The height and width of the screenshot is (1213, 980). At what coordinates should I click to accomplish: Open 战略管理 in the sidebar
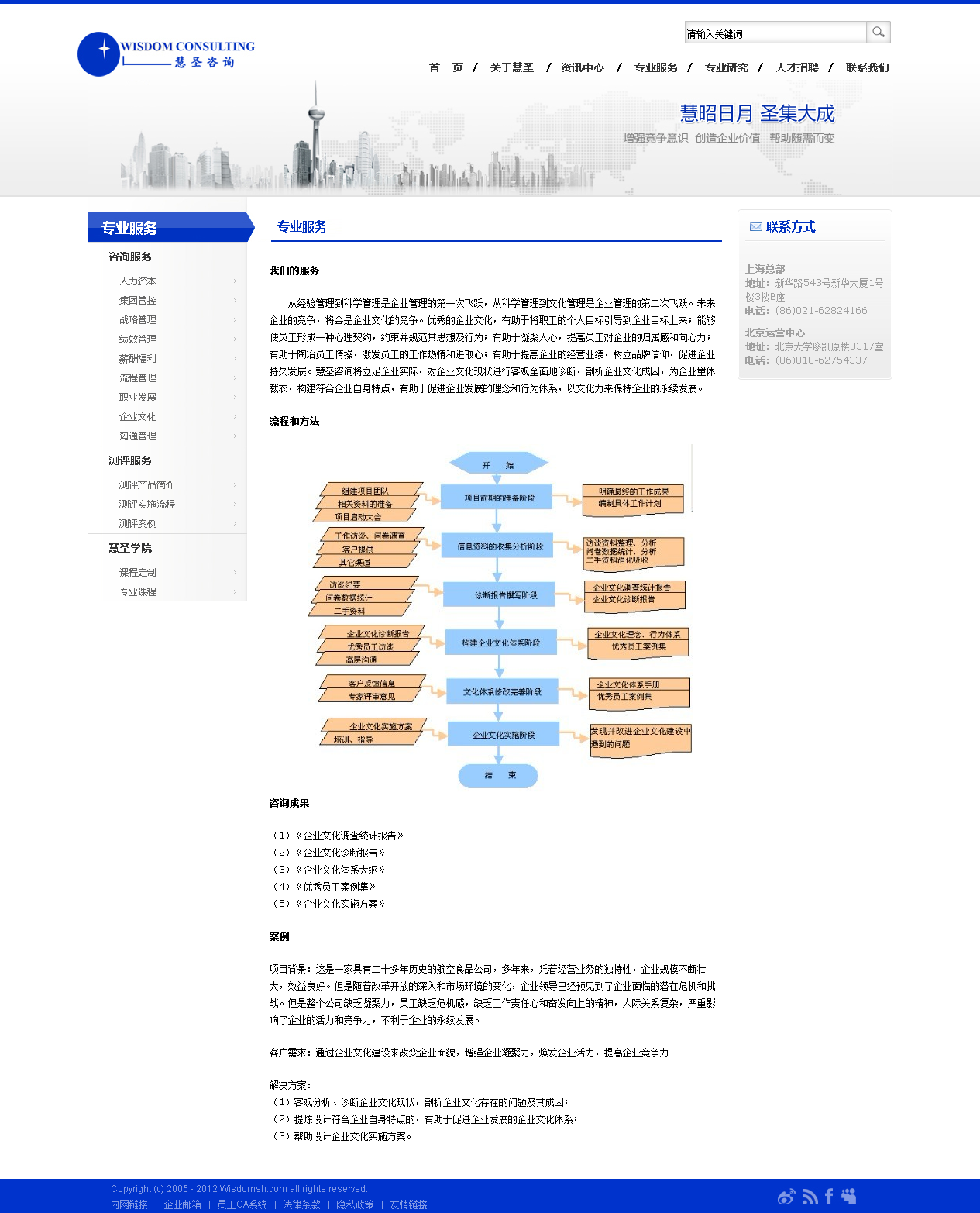point(138,320)
